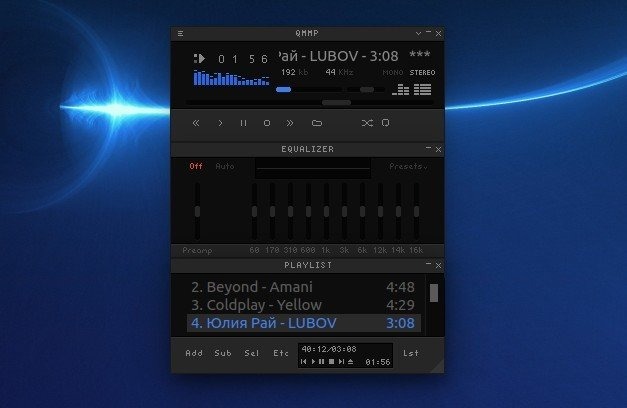The image size is (627, 408).
Task: Click the scrolling song title text
Action: click(x=338, y=56)
